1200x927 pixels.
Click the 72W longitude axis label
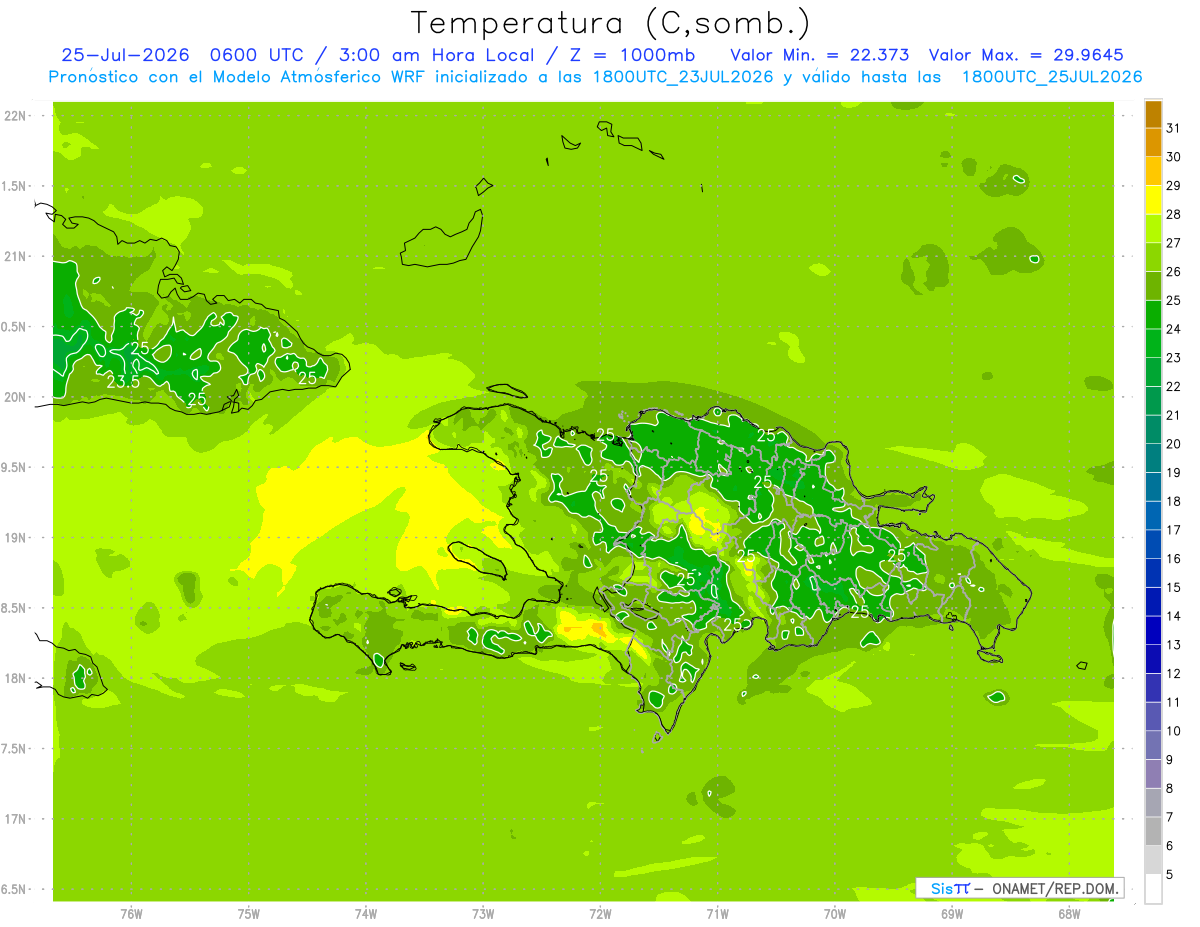coord(600,913)
